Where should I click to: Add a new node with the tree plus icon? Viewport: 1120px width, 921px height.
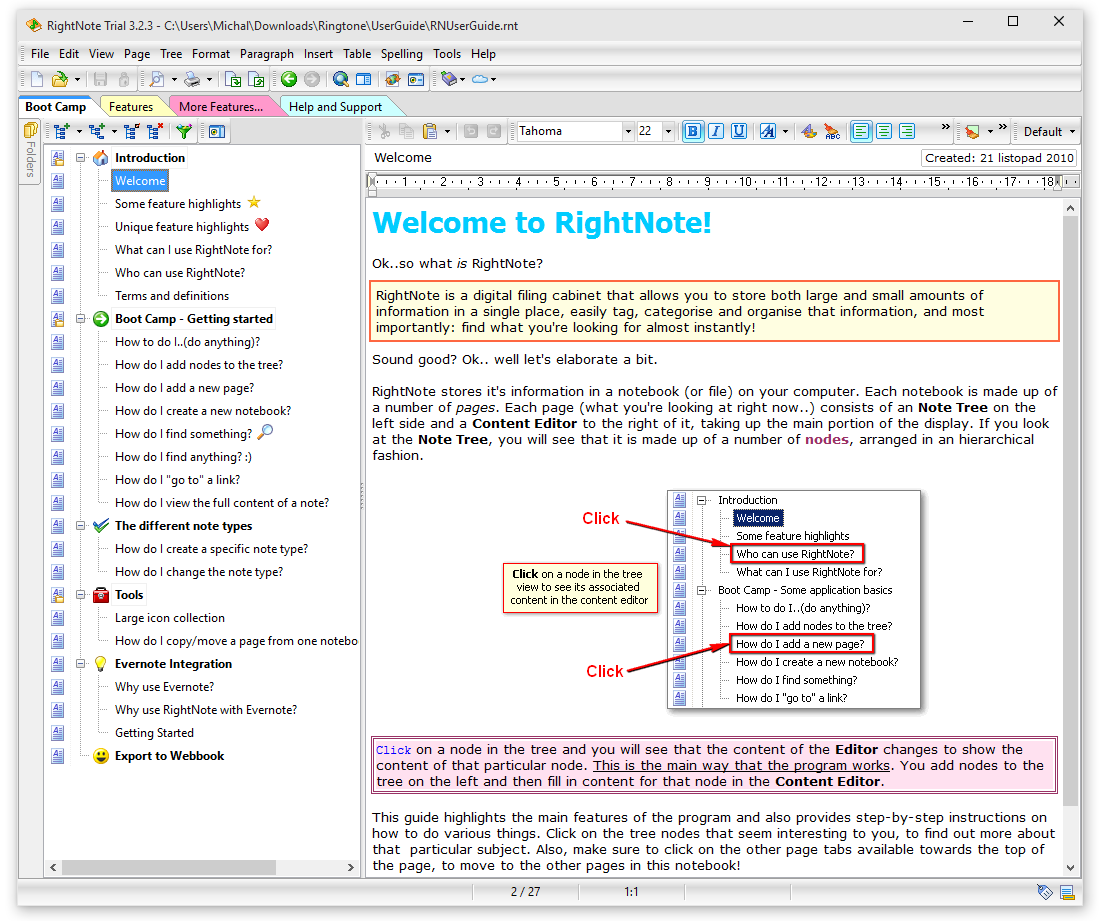61,131
